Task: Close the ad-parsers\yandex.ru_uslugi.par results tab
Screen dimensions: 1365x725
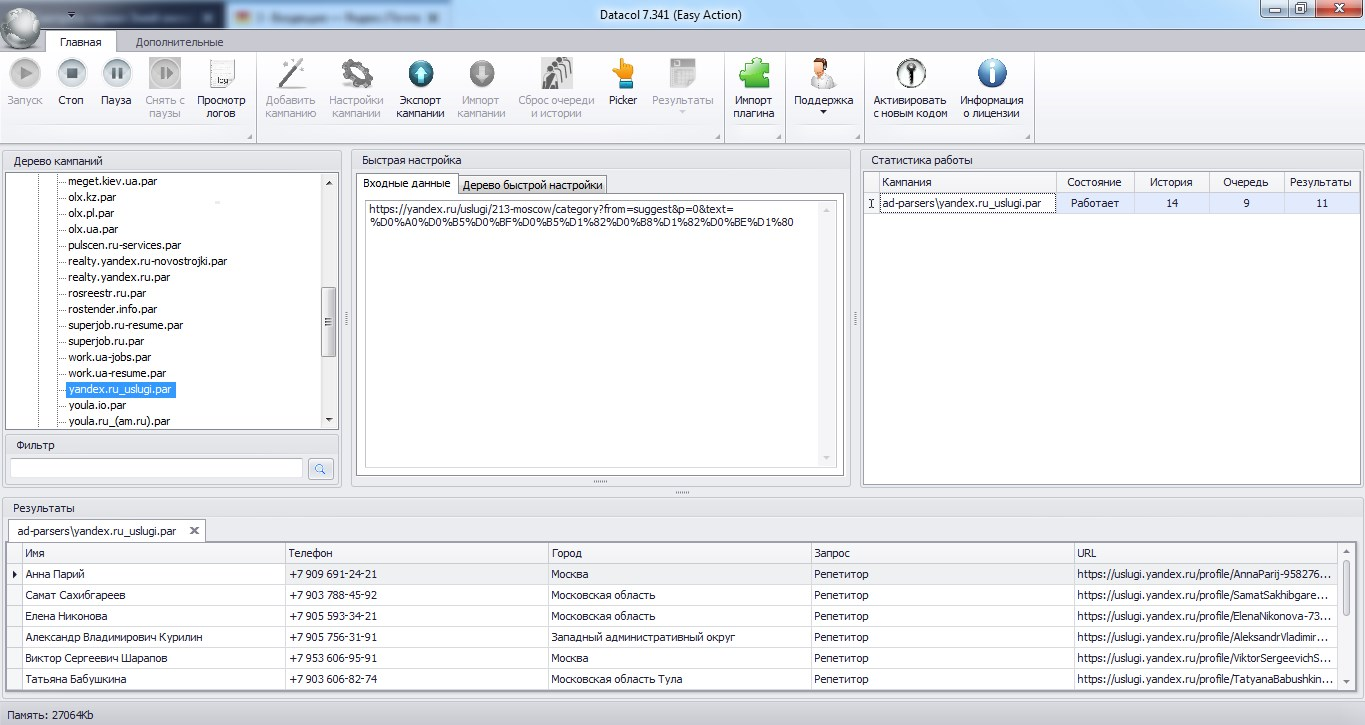Action: [x=194, y=531]
